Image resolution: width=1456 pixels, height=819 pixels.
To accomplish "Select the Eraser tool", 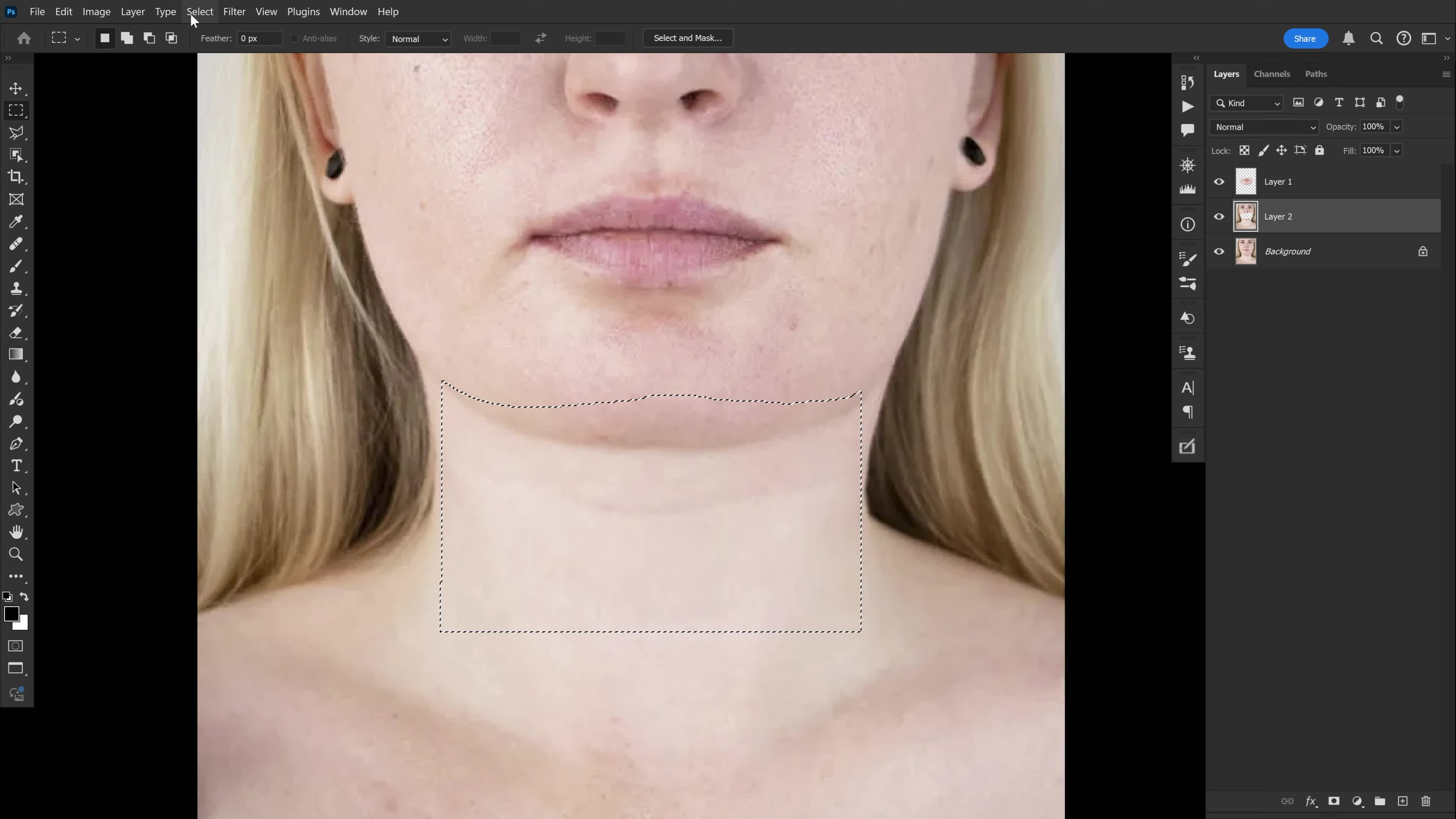I will pyautogui.click(x=16, y=333).
